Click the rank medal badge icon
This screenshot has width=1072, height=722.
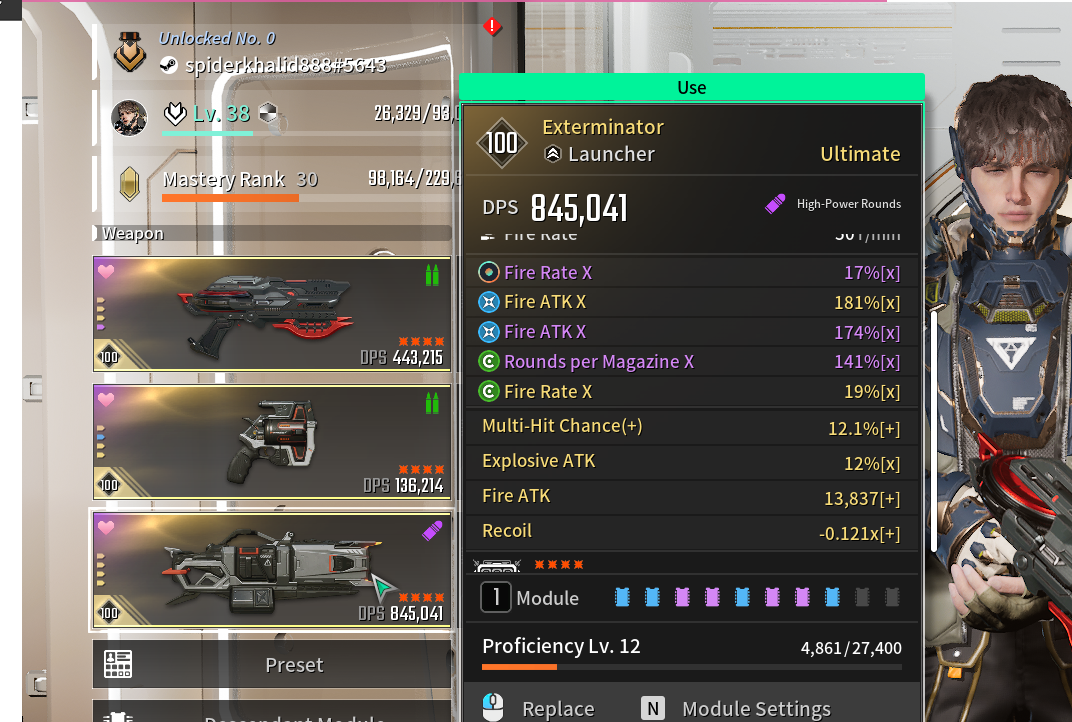pos(129,52)
